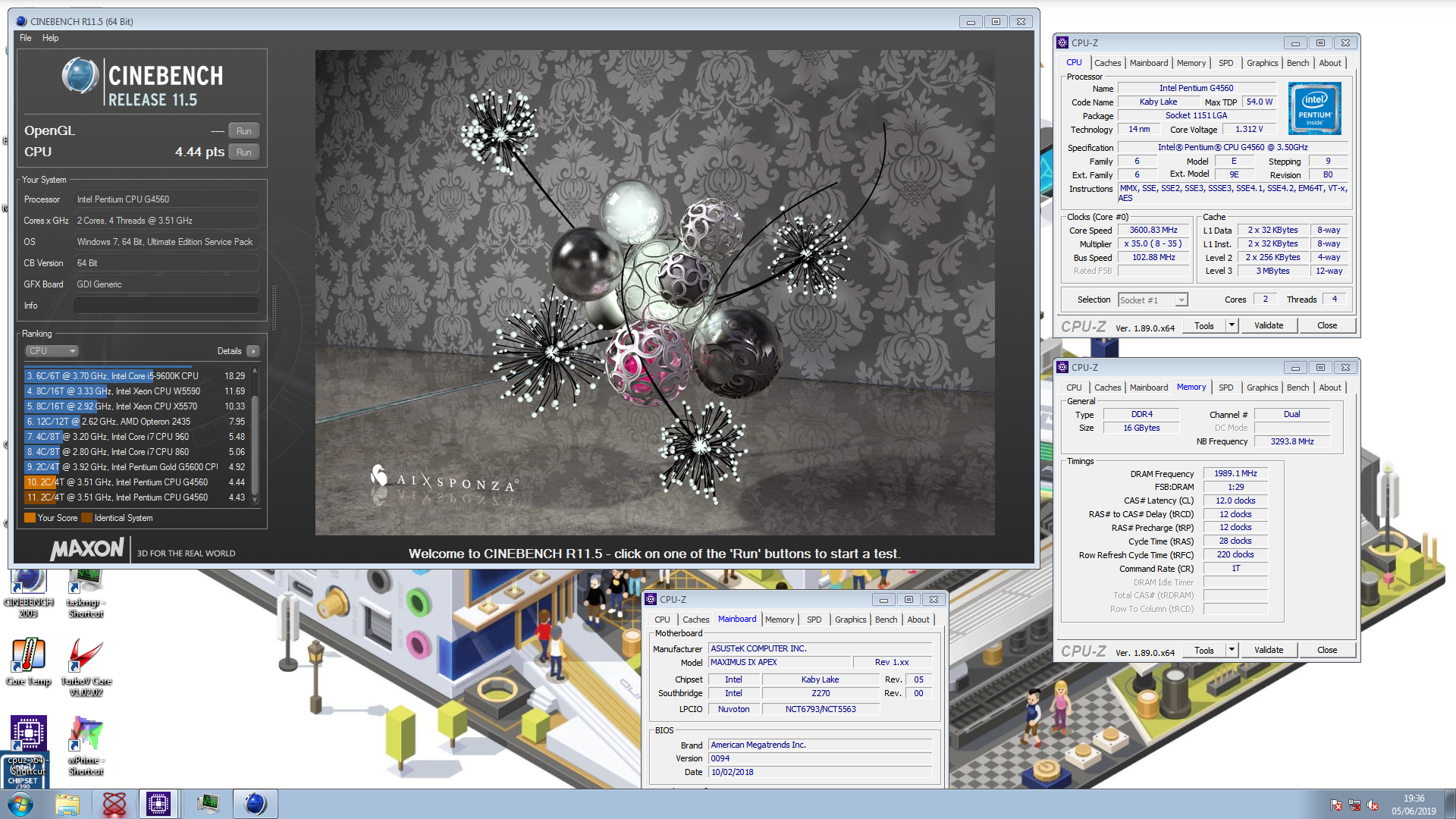
Task: Select Bench tab in top CPU-Z window
Action: coord(1298,63)
